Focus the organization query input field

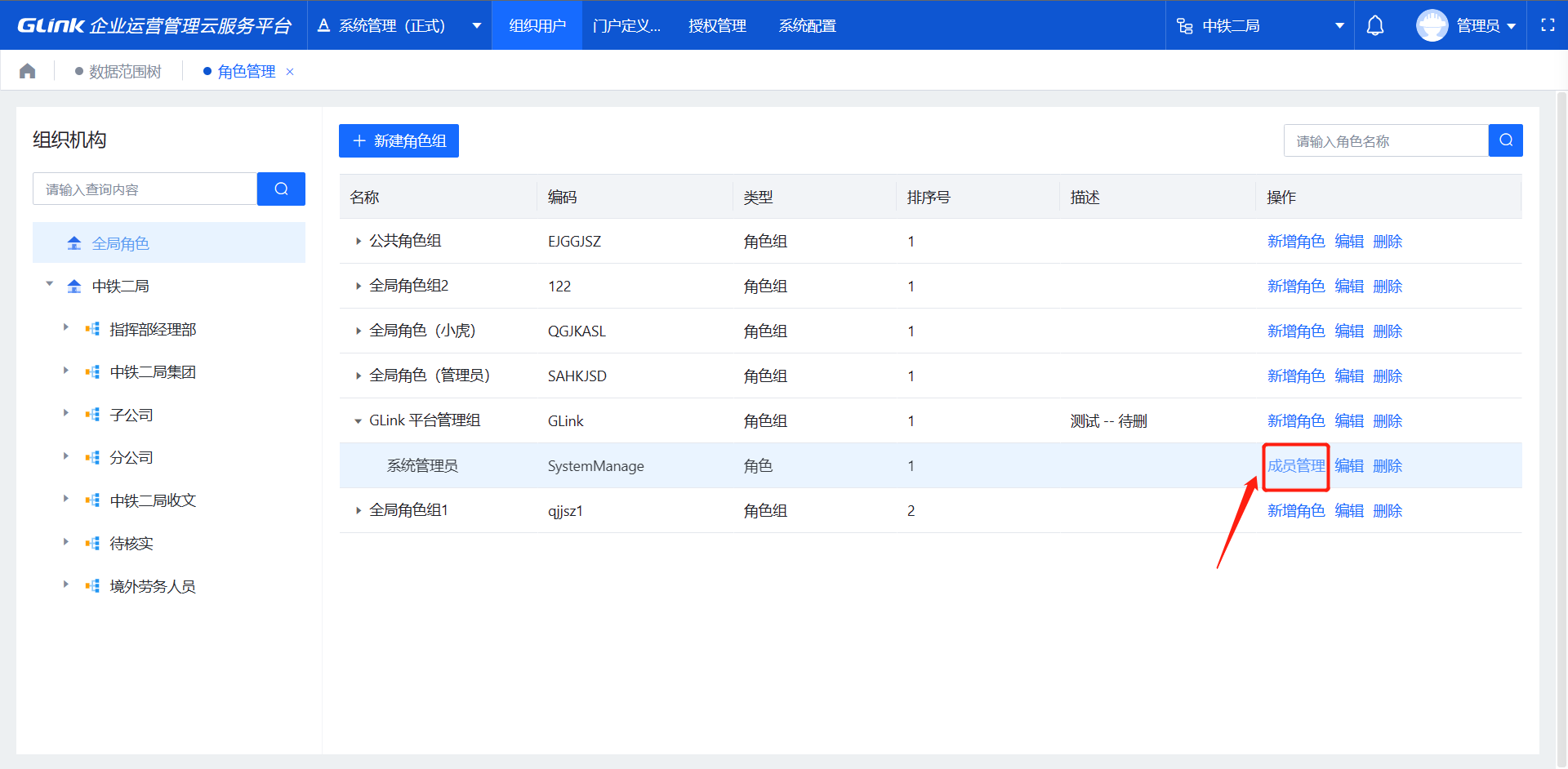145,189
